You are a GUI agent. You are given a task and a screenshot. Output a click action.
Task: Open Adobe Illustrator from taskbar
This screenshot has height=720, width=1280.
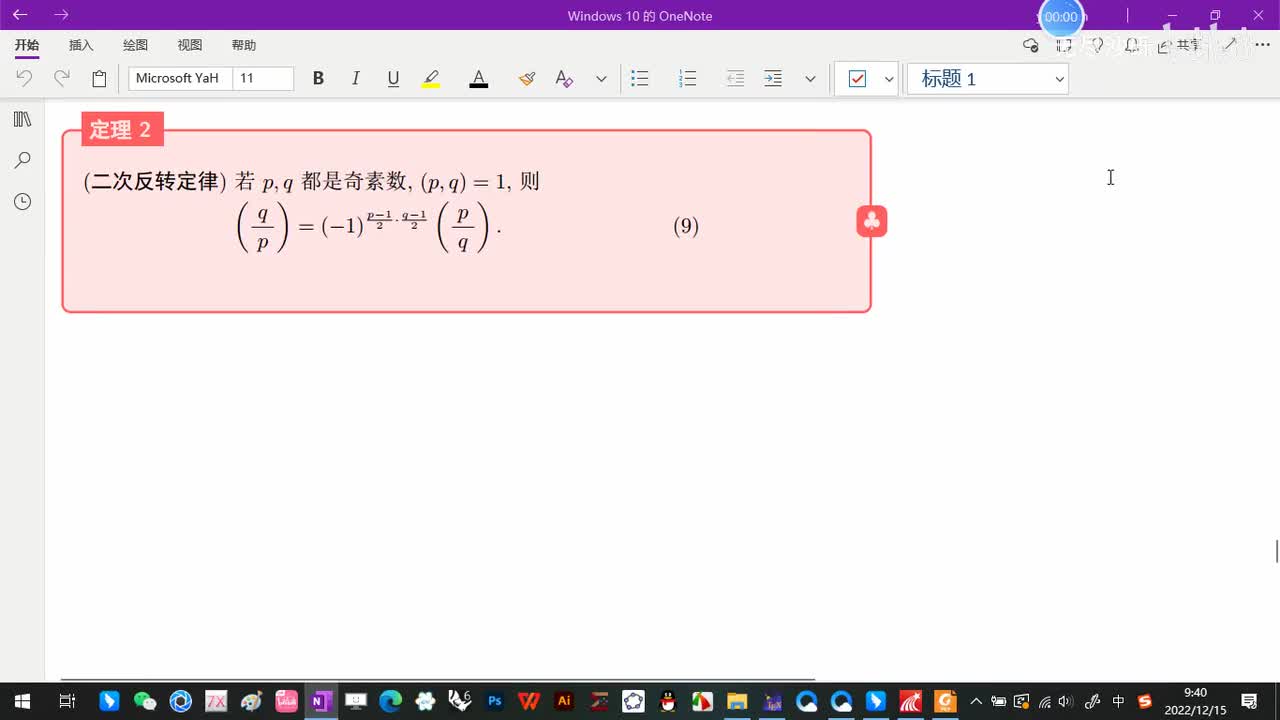564,701
